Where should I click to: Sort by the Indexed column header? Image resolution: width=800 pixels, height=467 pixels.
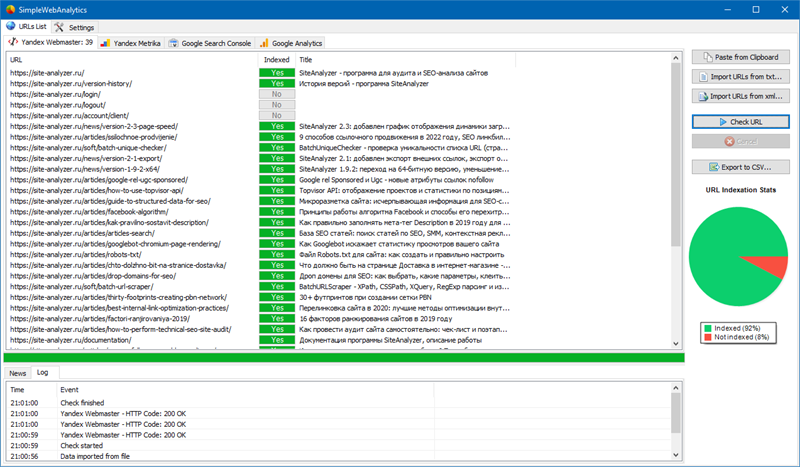pyautogui.click(x=277, y=60)
